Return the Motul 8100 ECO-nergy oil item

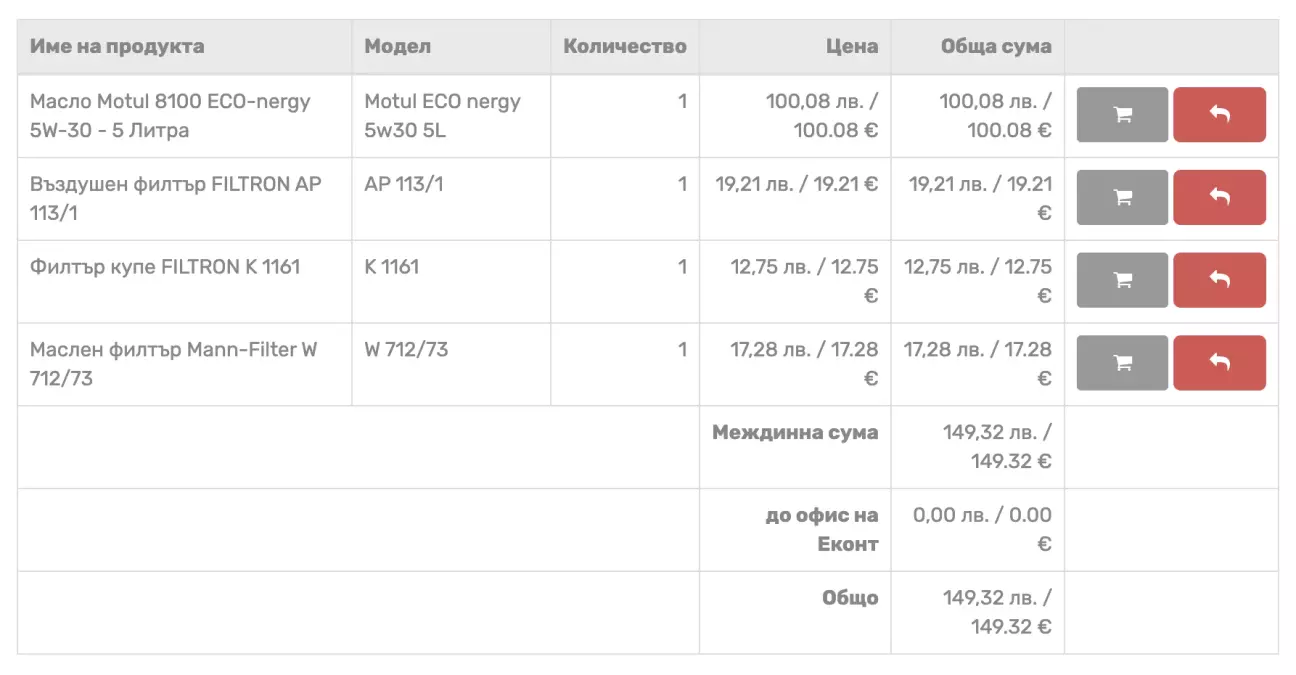(1219, 115)
